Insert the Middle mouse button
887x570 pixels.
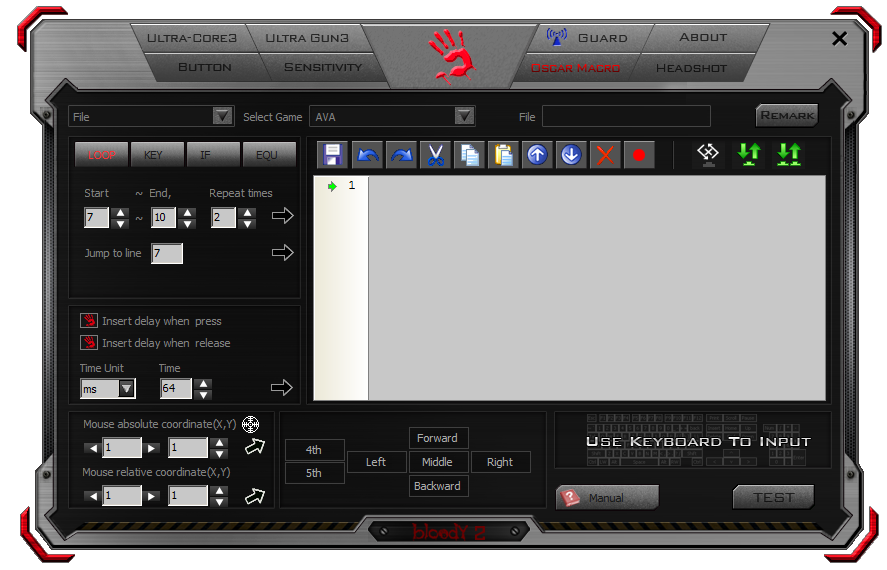click(x=438, y=462)
